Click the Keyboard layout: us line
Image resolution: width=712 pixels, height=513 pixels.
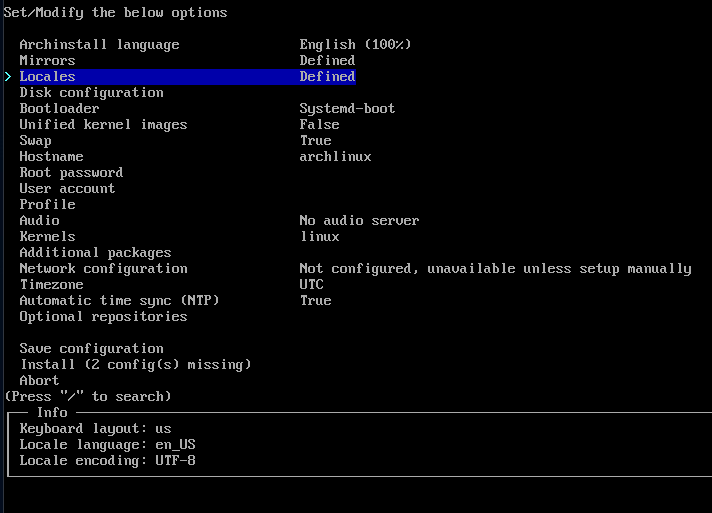[x=95, y=429]
